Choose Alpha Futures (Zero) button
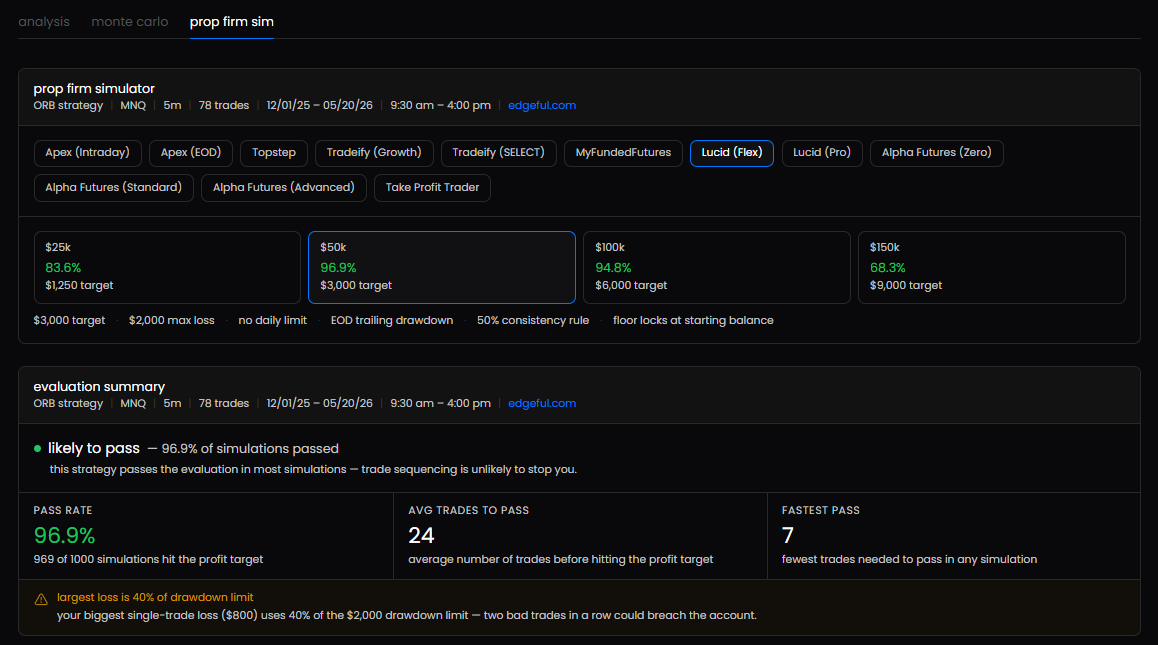The height and width of the screenshot is (645, 1158). pos(936,153)
